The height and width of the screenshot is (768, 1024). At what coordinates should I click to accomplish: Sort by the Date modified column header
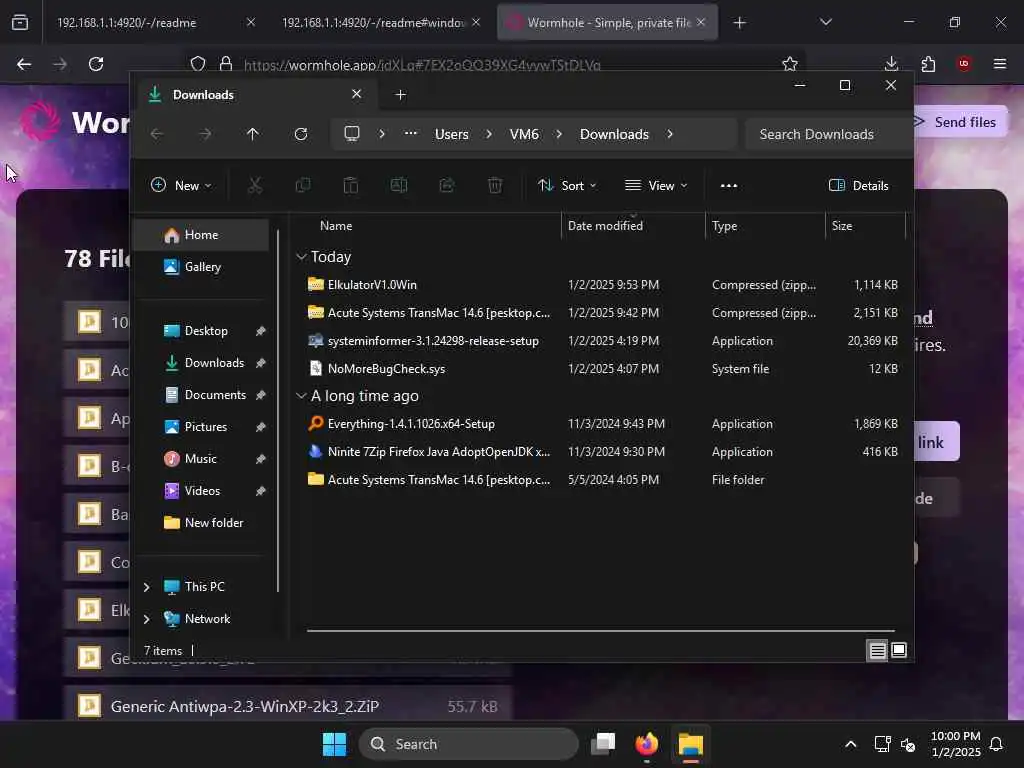[x=632, y=226]
